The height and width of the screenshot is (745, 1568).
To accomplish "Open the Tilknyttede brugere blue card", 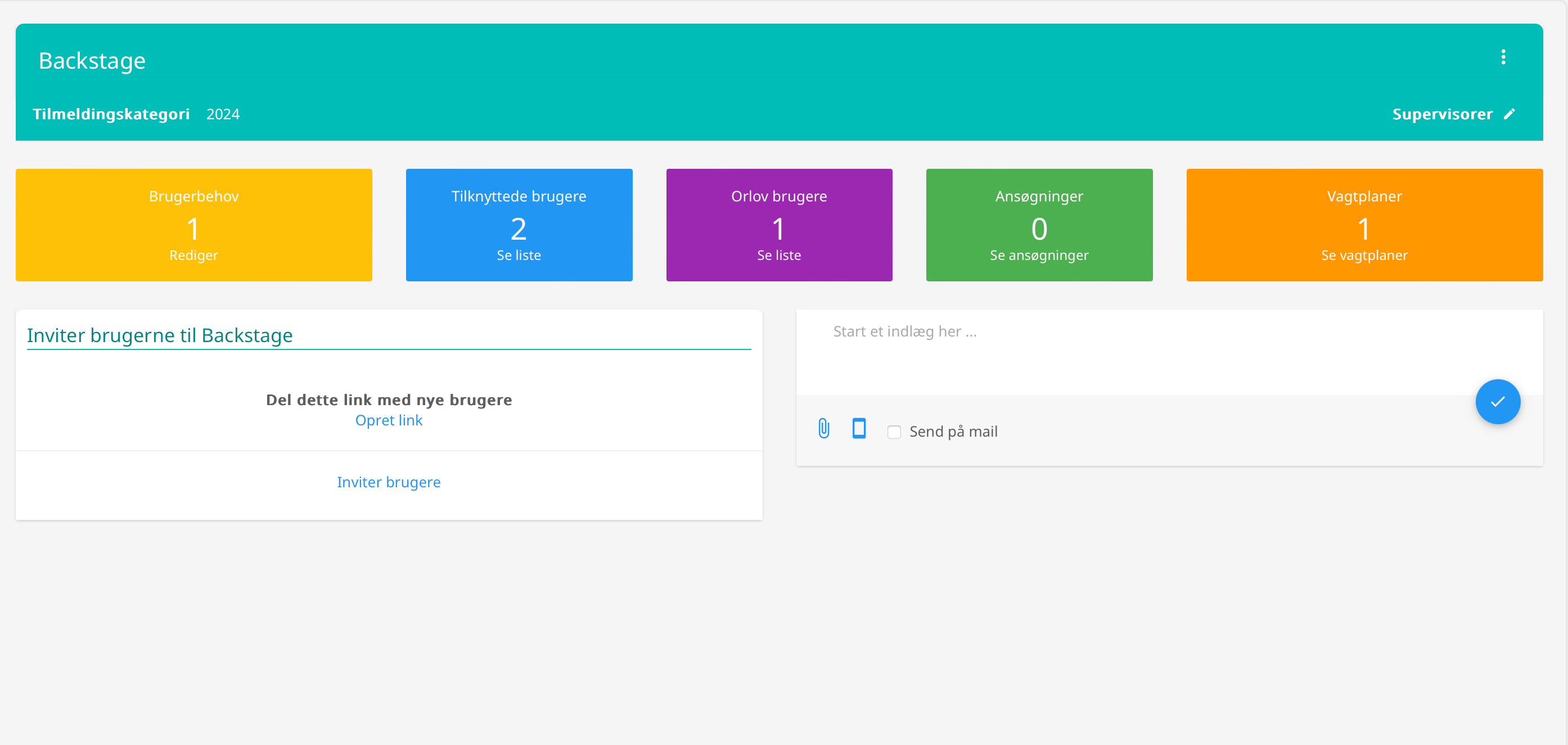I will (519, 225).
